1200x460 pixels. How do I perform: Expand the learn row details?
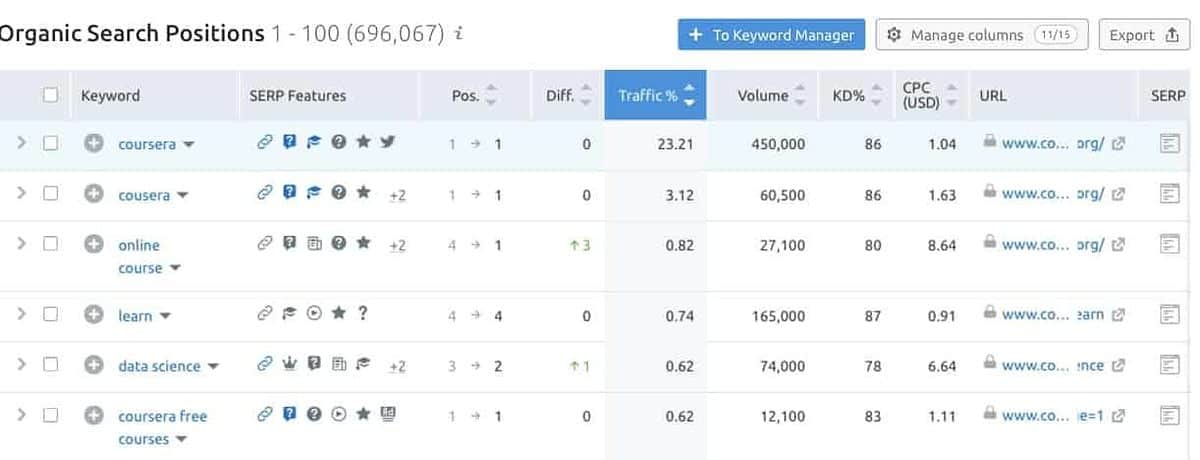tap(20, 315)
